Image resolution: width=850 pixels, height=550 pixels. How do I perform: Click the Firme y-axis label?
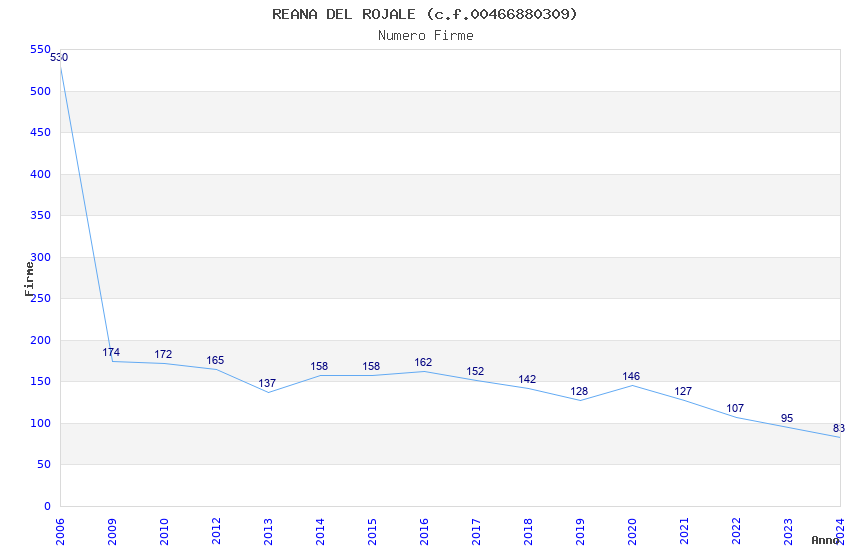tap(29, 279)
